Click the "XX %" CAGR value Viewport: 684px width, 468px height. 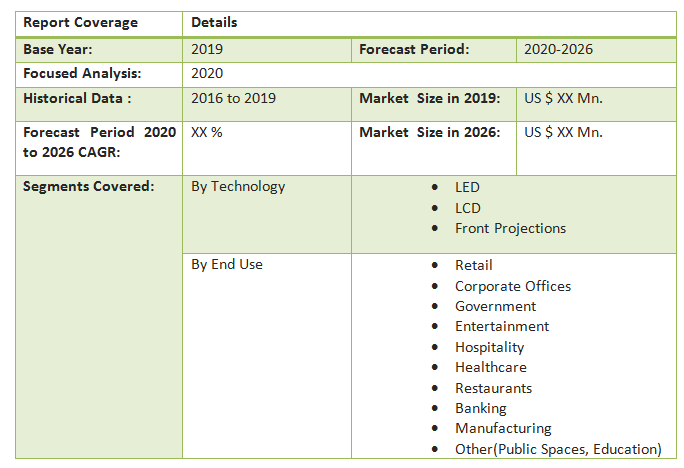pyautogui.click(x=207, y=133)
